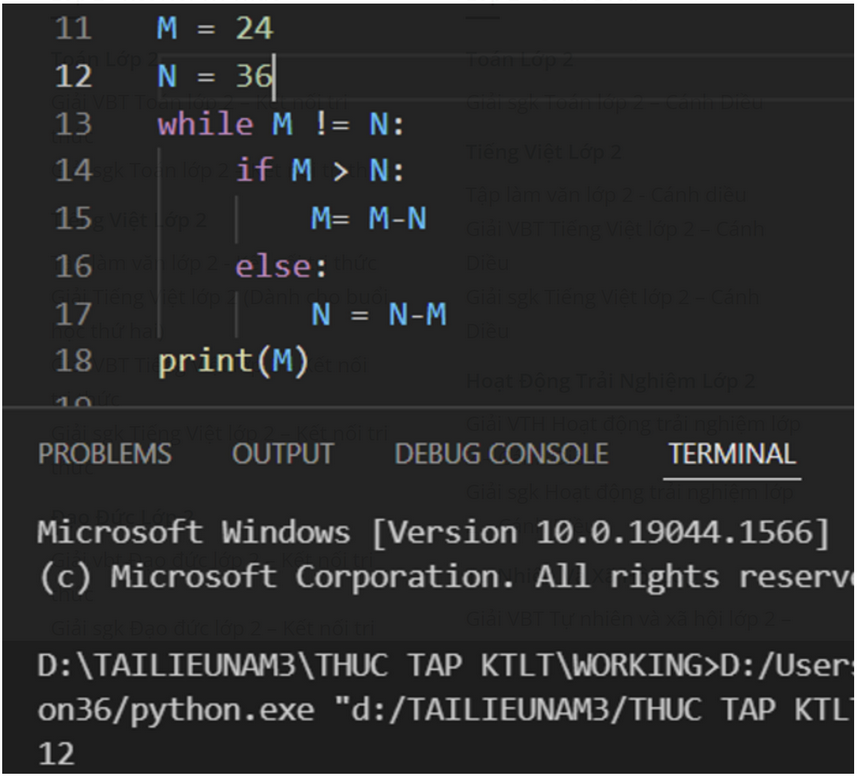Image resolution: width=857 pixels, height=778 pixels.
Task: Click the terminal output value 12
Action: coord(56,754)
